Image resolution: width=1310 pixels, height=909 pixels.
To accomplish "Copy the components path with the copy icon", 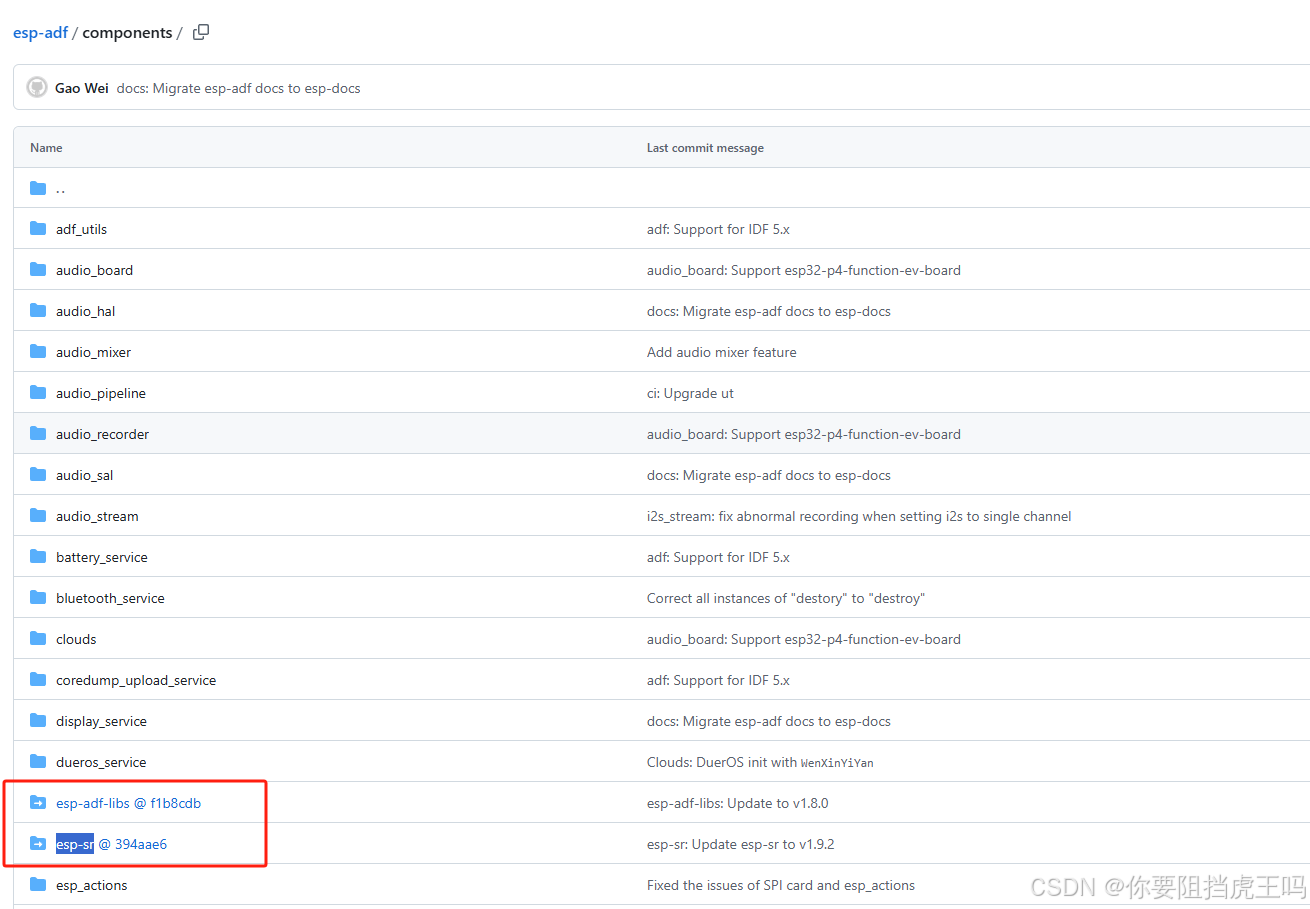I will 201,32.
